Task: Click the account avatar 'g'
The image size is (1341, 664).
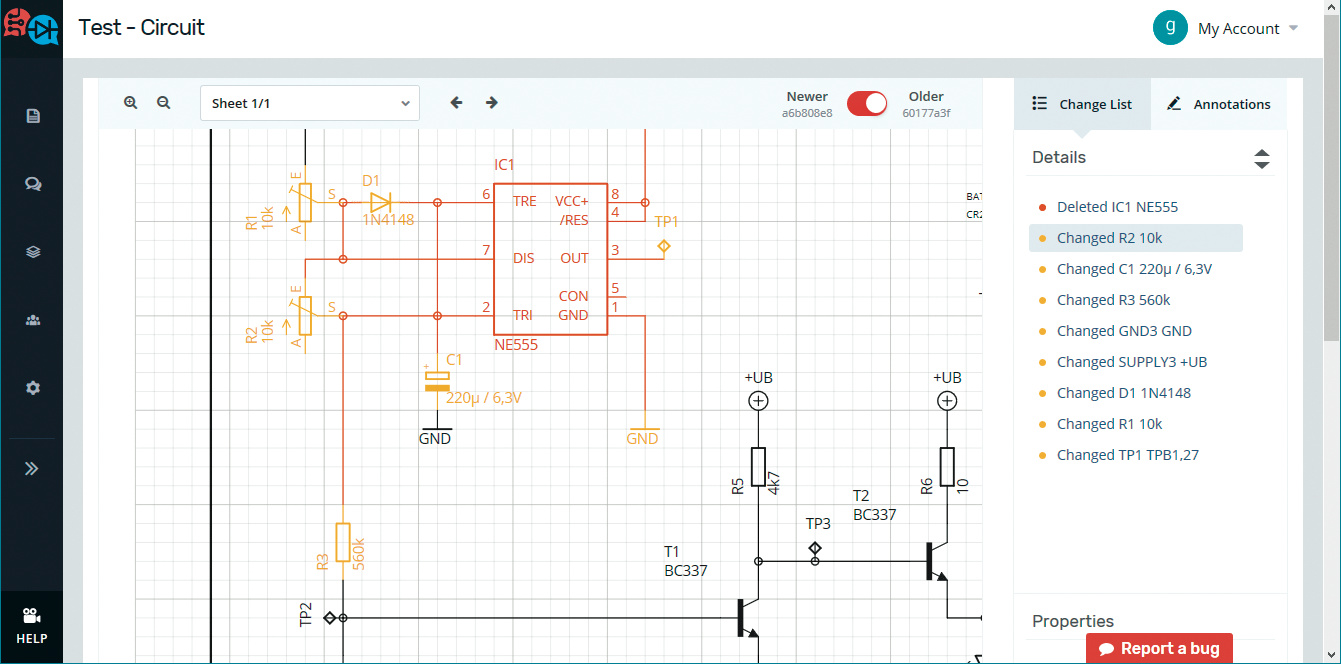Action: (1170, 28)
